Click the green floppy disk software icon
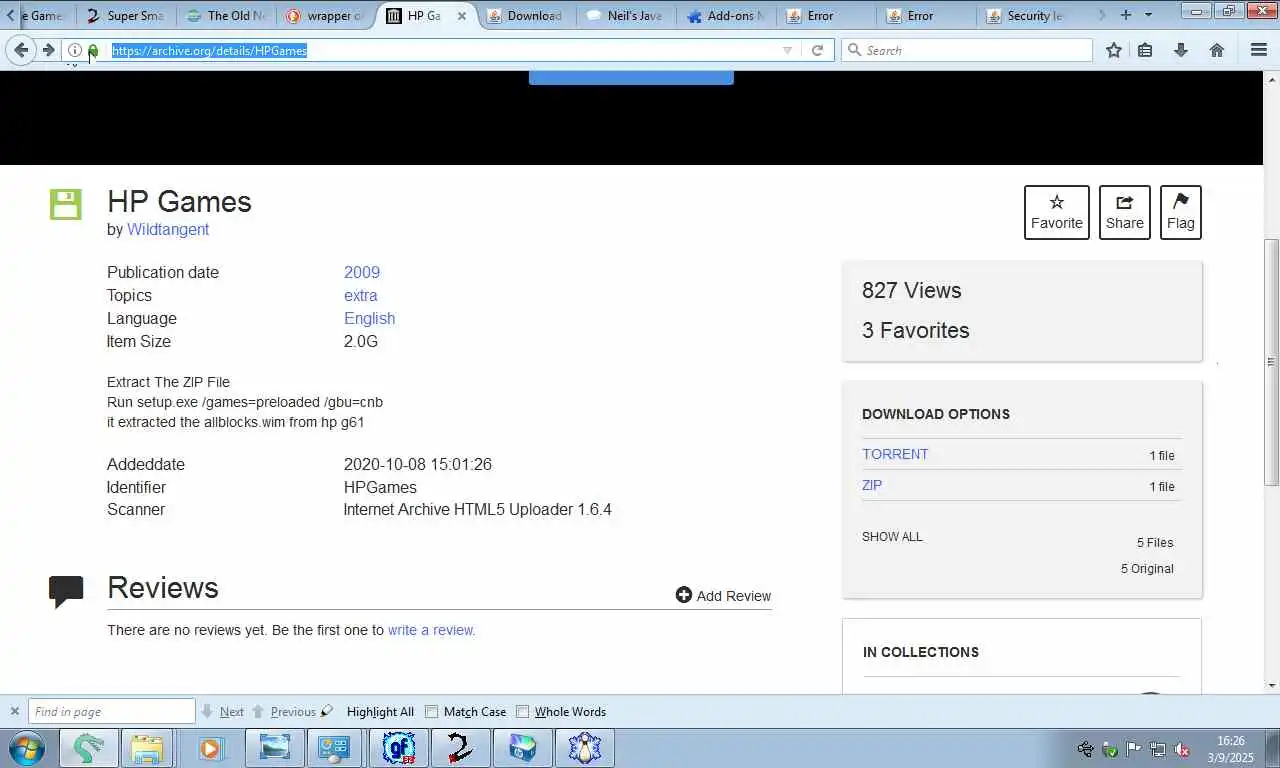This screenshot has height=768, width=1280. click(66, 204)
